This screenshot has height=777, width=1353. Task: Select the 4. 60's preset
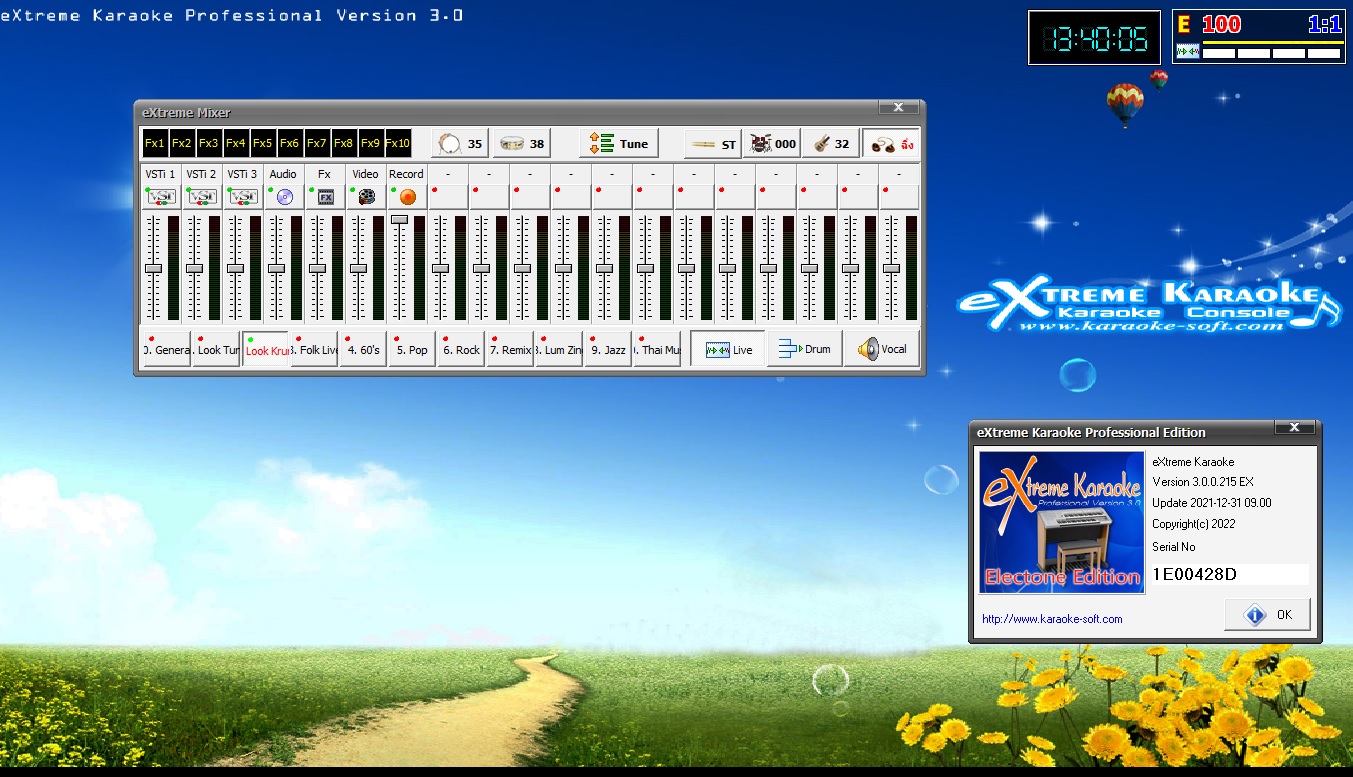364,349
